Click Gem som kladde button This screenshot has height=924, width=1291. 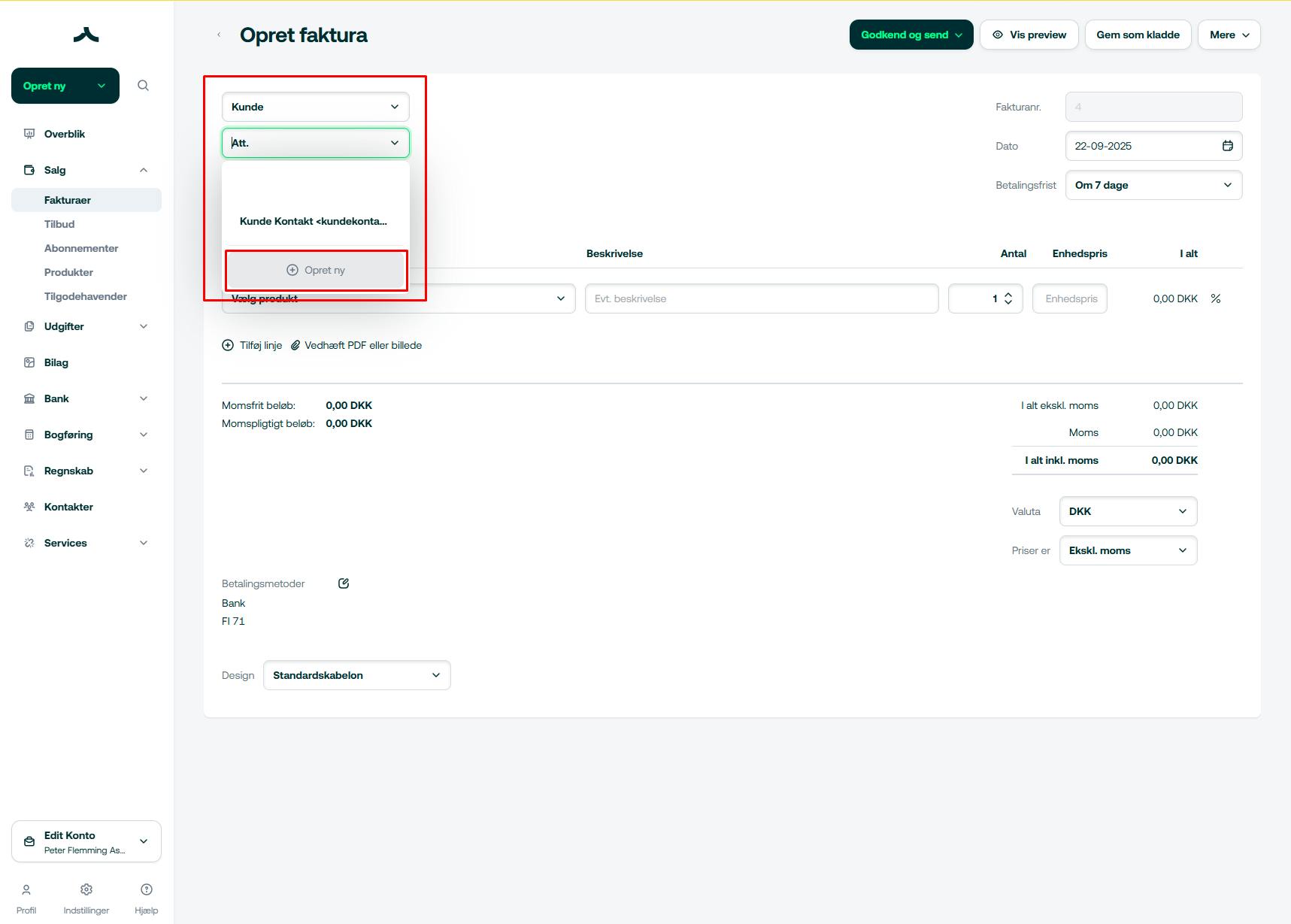[1138, 35]
